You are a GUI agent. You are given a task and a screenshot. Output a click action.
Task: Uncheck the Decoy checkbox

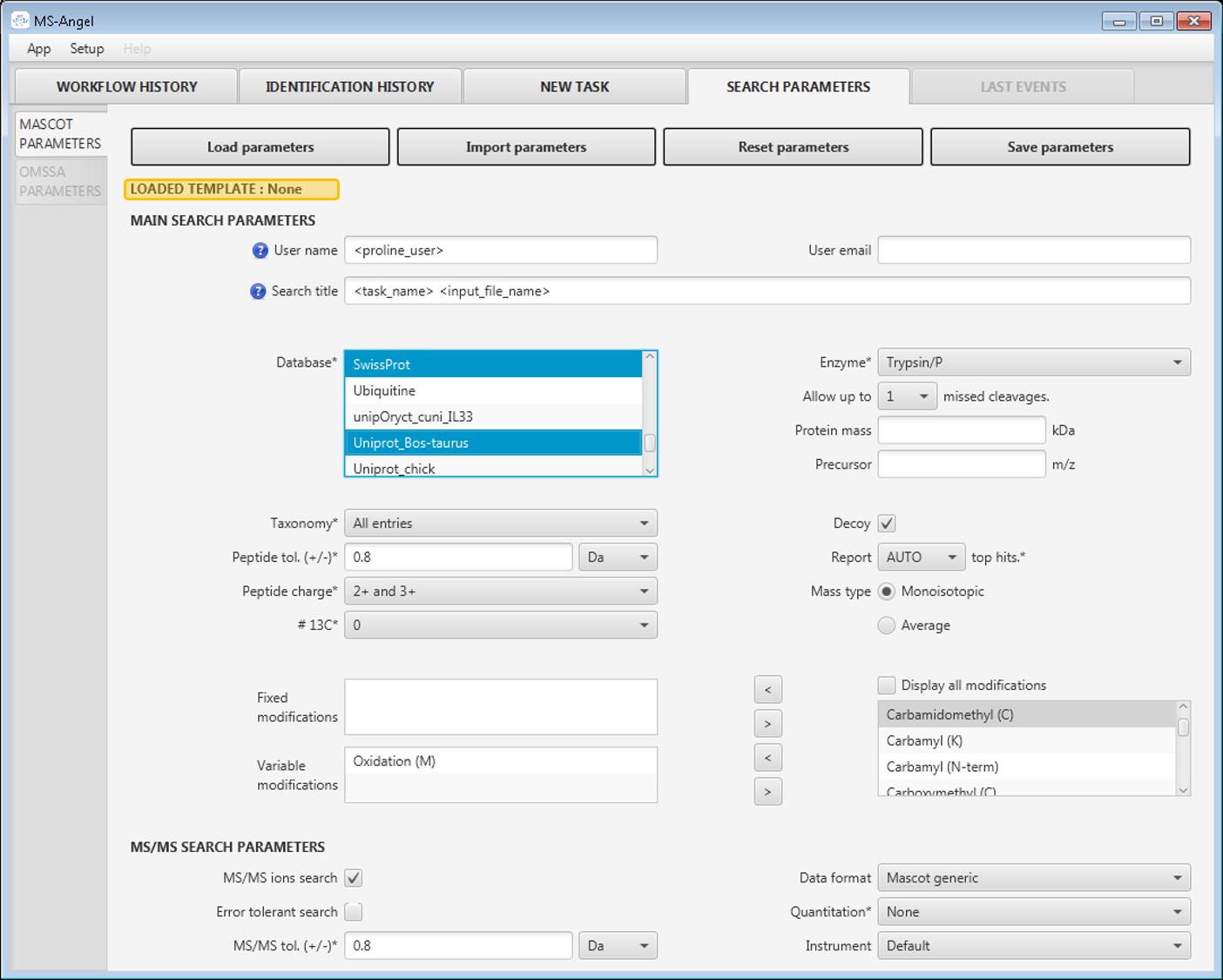pos(887,524)
